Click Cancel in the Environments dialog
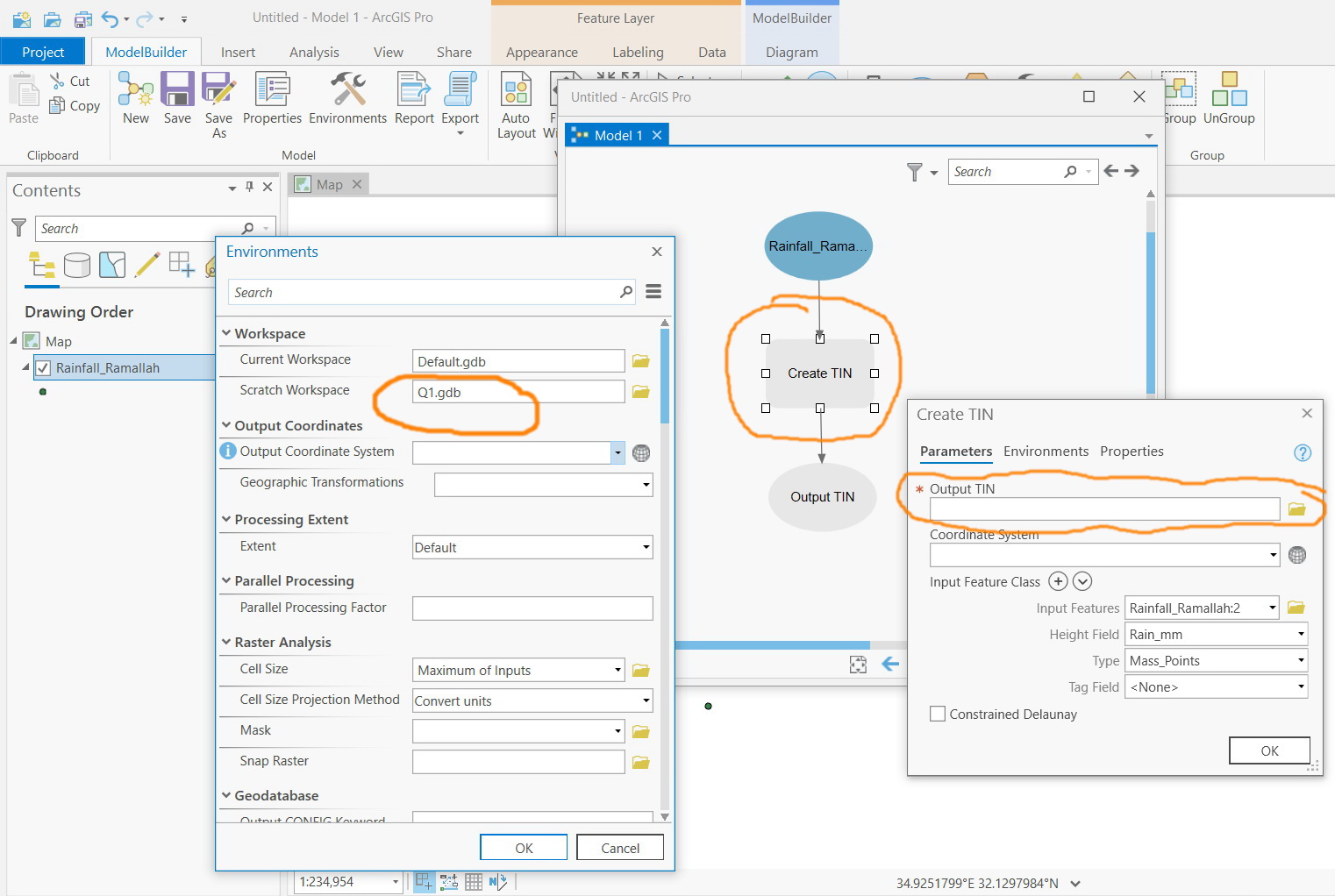Screen dimensions: 1335x896 (620, 848)
